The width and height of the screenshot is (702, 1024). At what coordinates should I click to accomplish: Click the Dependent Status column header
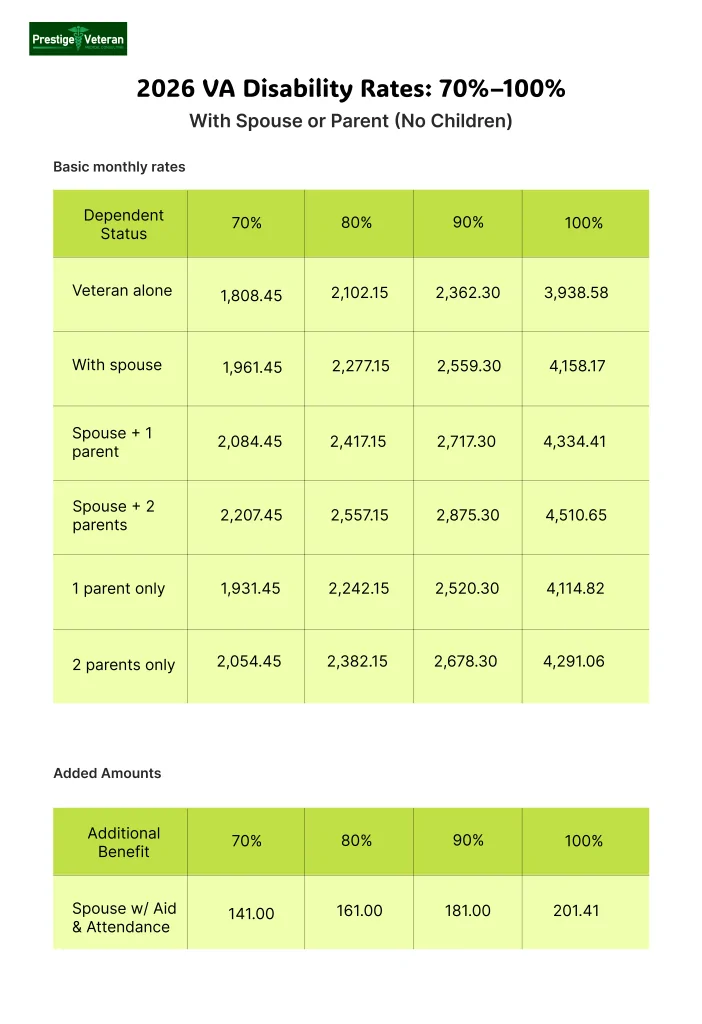pos(124,224)
